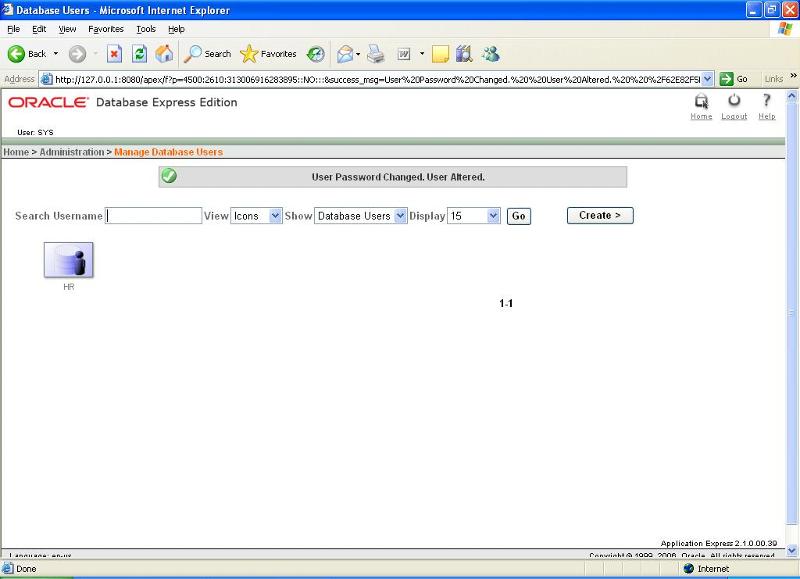Refresh the page with Refresh icon

[x=139, y=54]
